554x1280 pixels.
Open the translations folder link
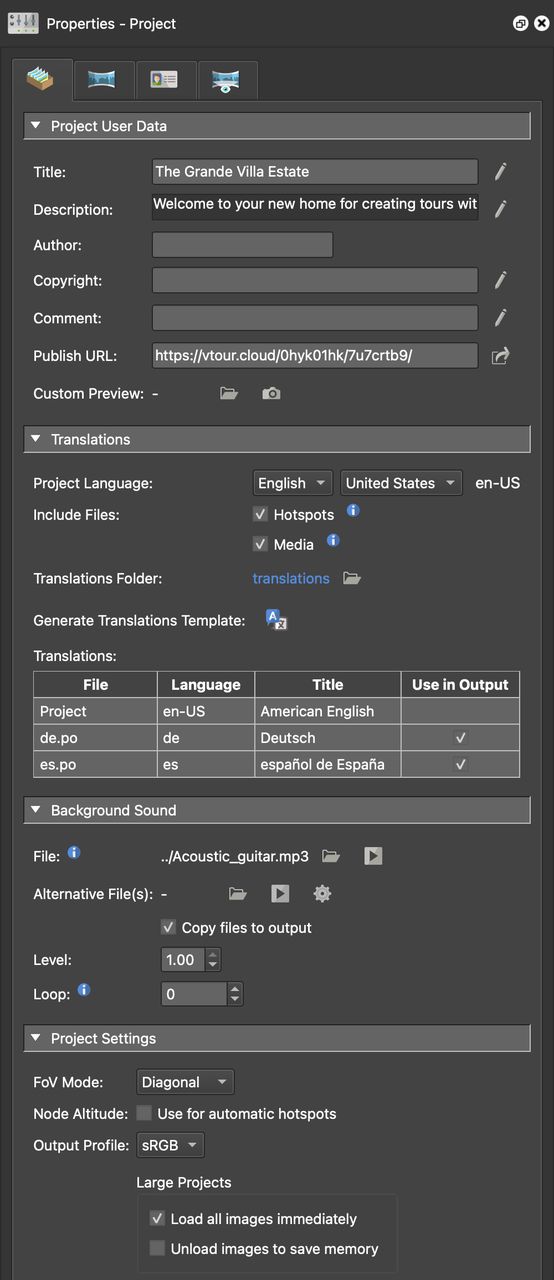coord(291,578)
